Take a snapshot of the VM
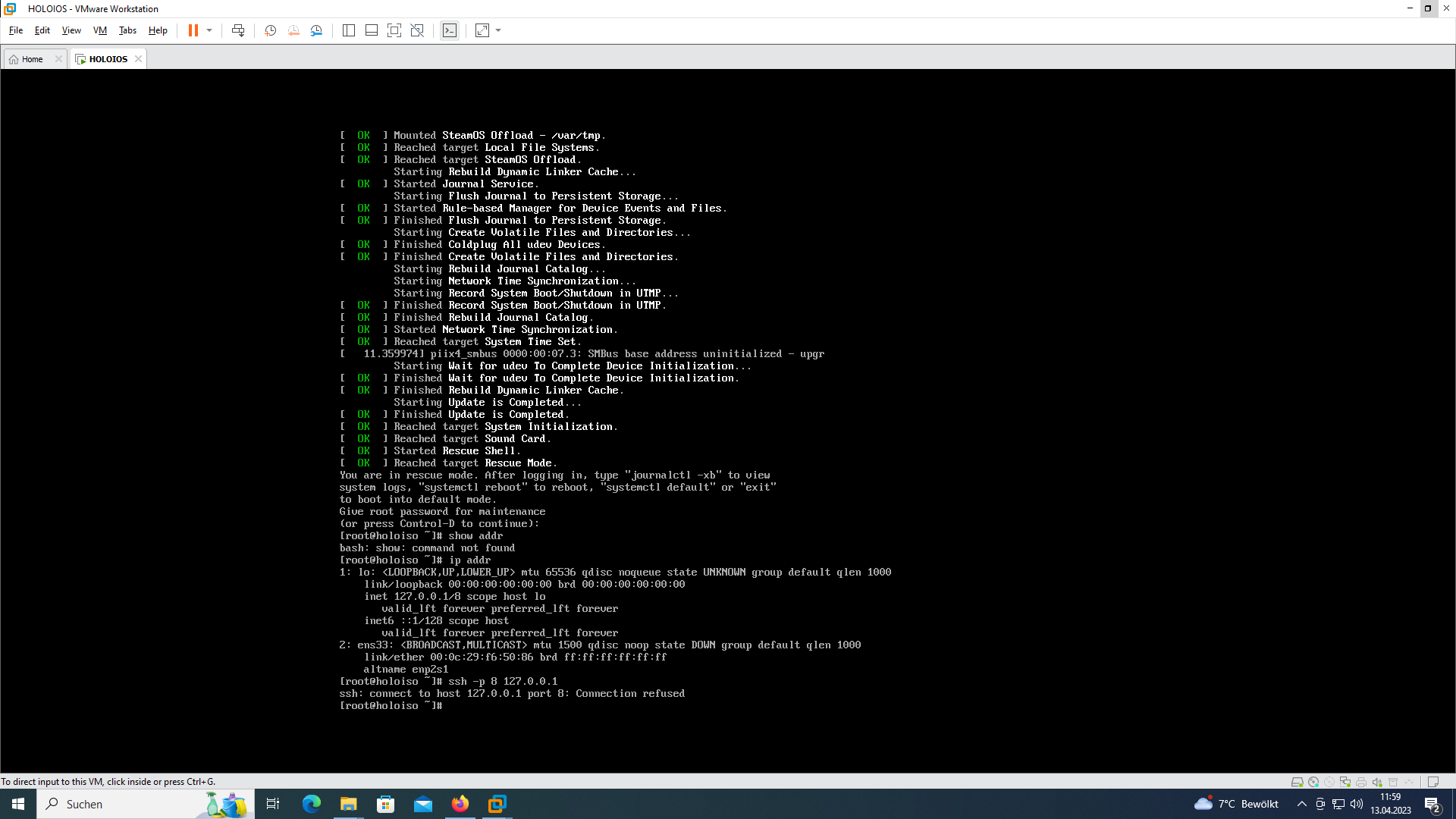Viewport: 1456px width, 819px height. [x=270, y=30]
